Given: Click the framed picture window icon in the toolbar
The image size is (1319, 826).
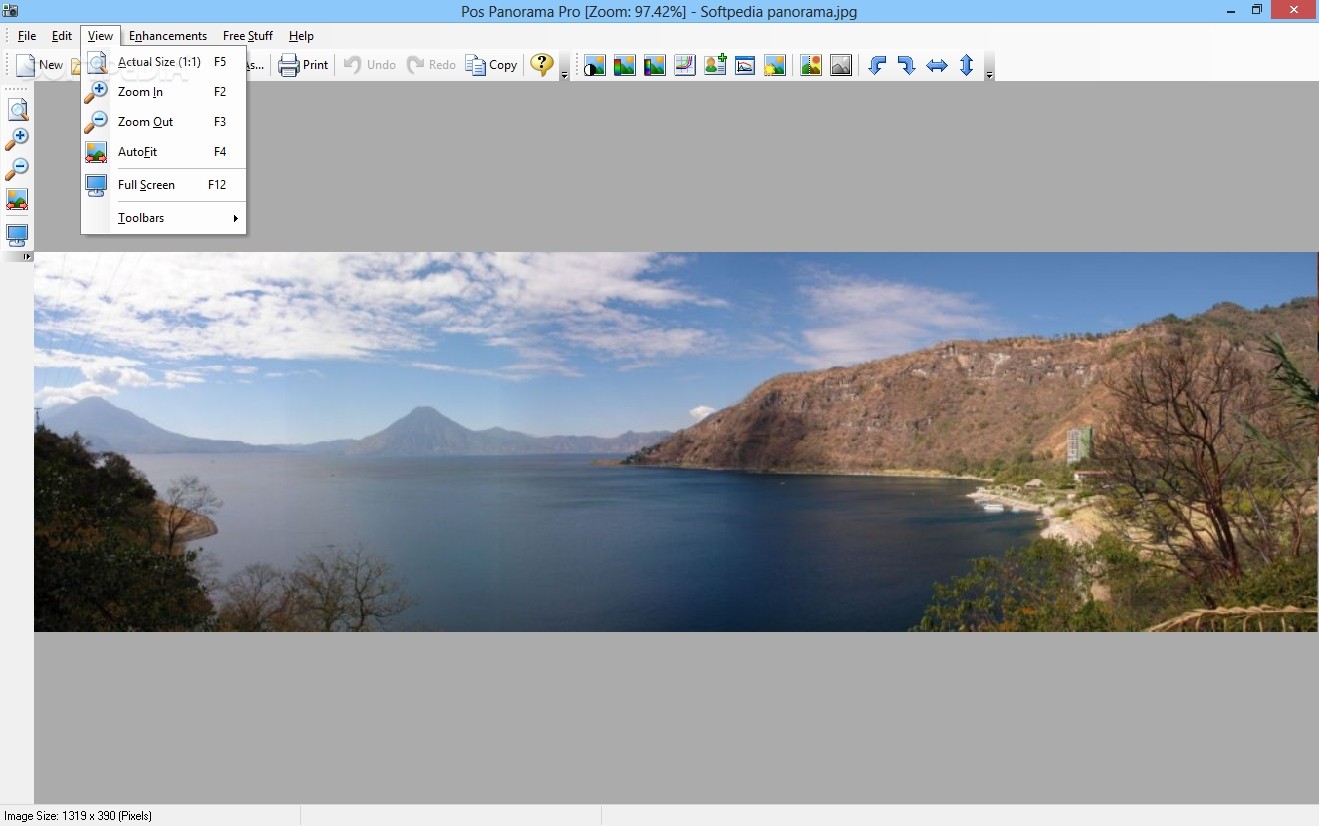Looking at the screenshot, I should [x=745, y=65].
